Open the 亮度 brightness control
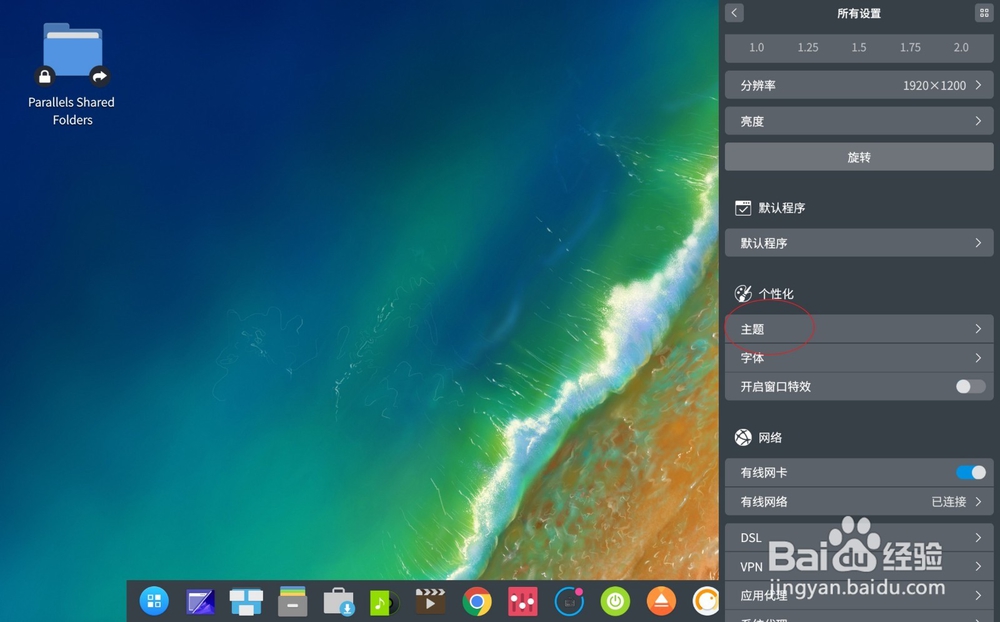 pyautogui.click(x=858, y=120)
